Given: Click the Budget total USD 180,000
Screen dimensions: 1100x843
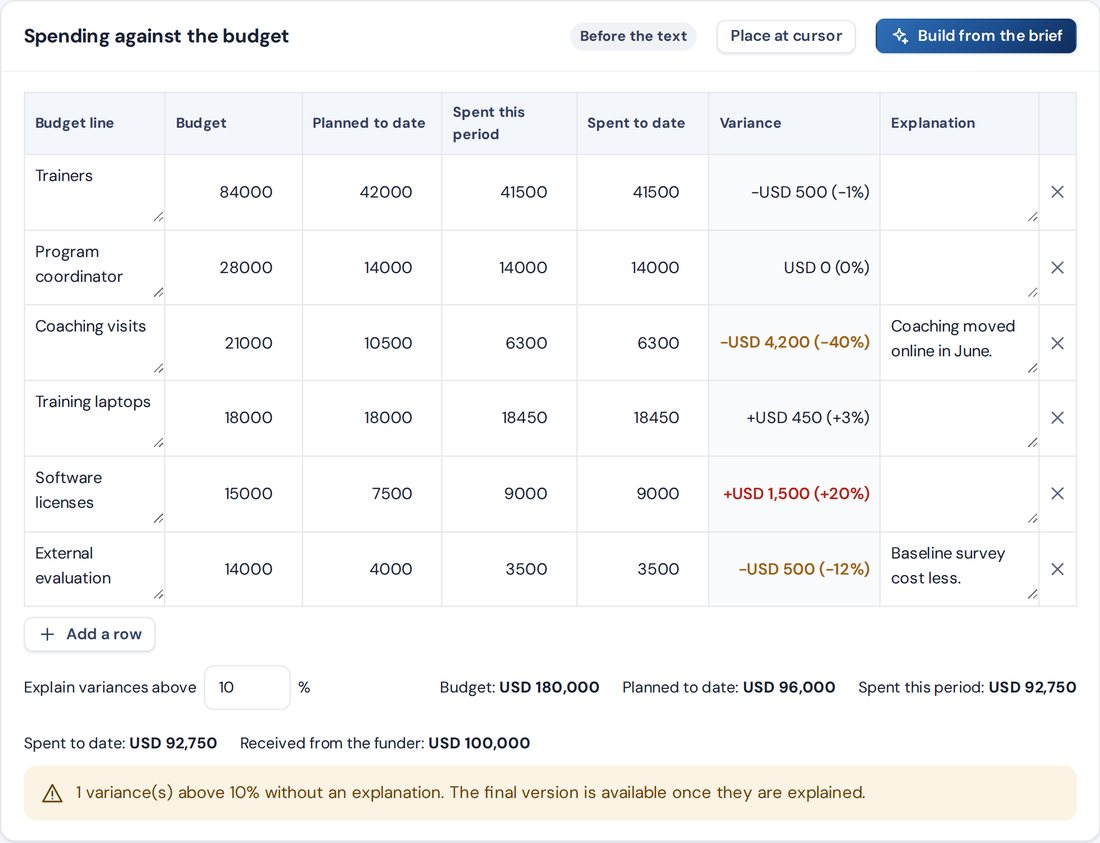Looking at the screenshot, I should [519, 687].
